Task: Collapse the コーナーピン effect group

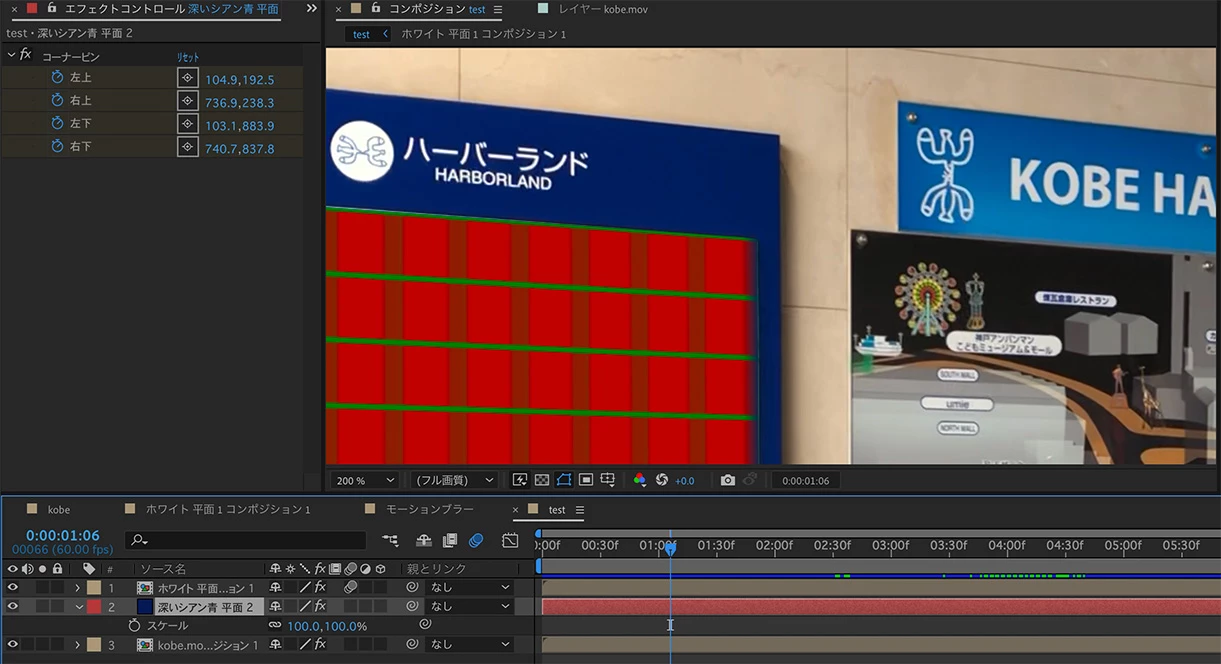Action: [x=11, y=56]
